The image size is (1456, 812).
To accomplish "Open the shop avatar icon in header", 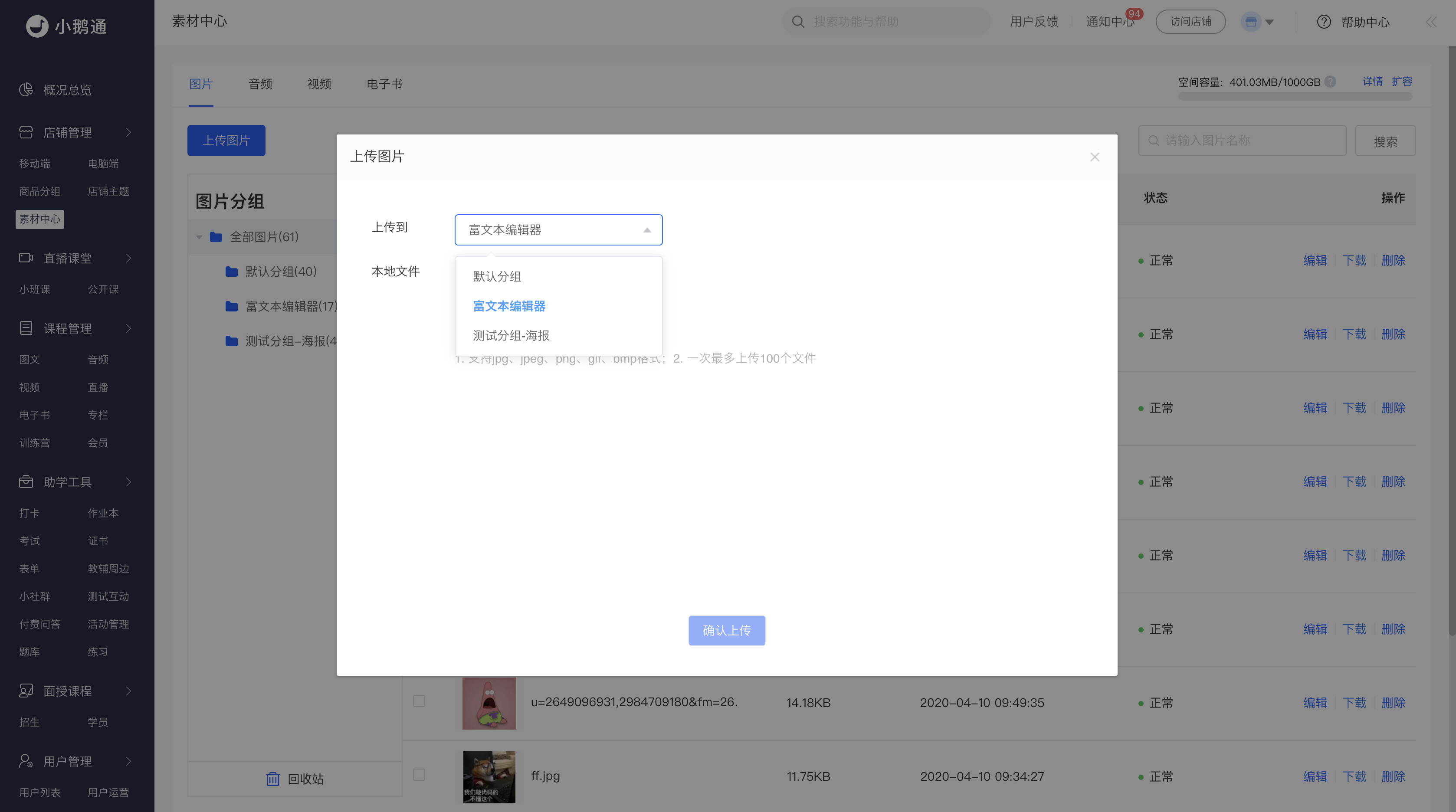I will coord(1251,22).
